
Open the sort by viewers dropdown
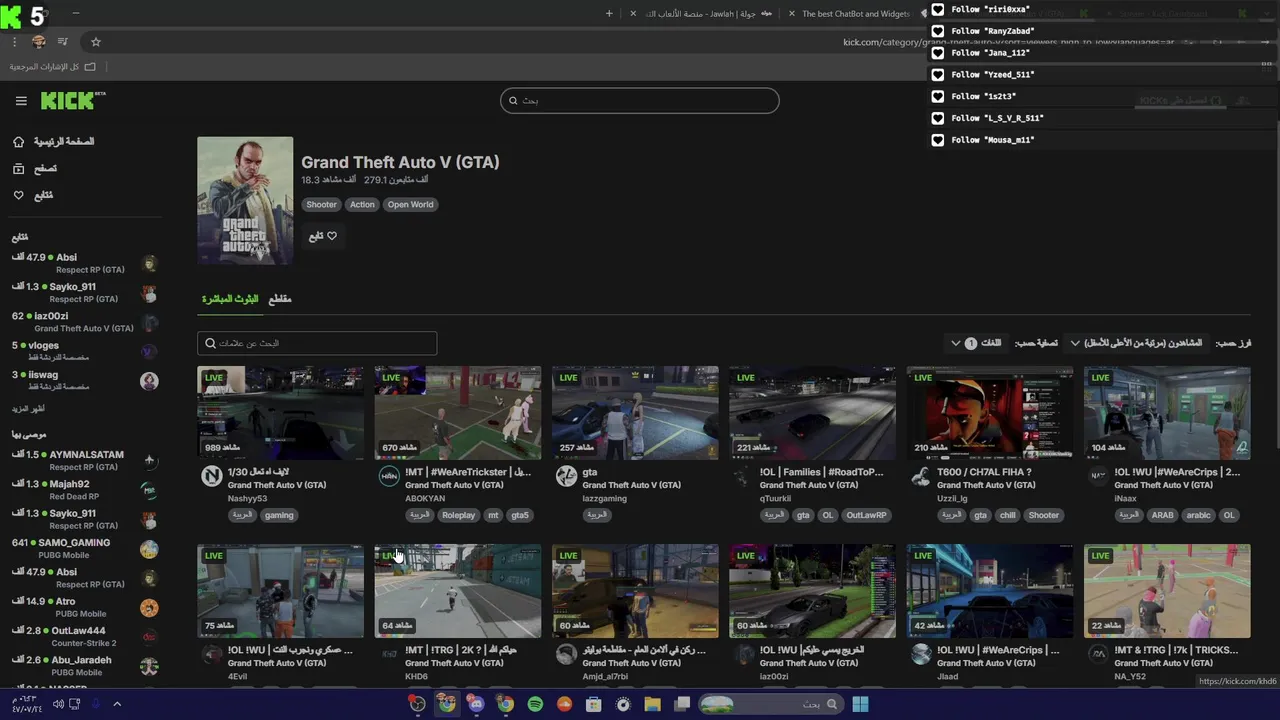click(x=1136, y=343)
